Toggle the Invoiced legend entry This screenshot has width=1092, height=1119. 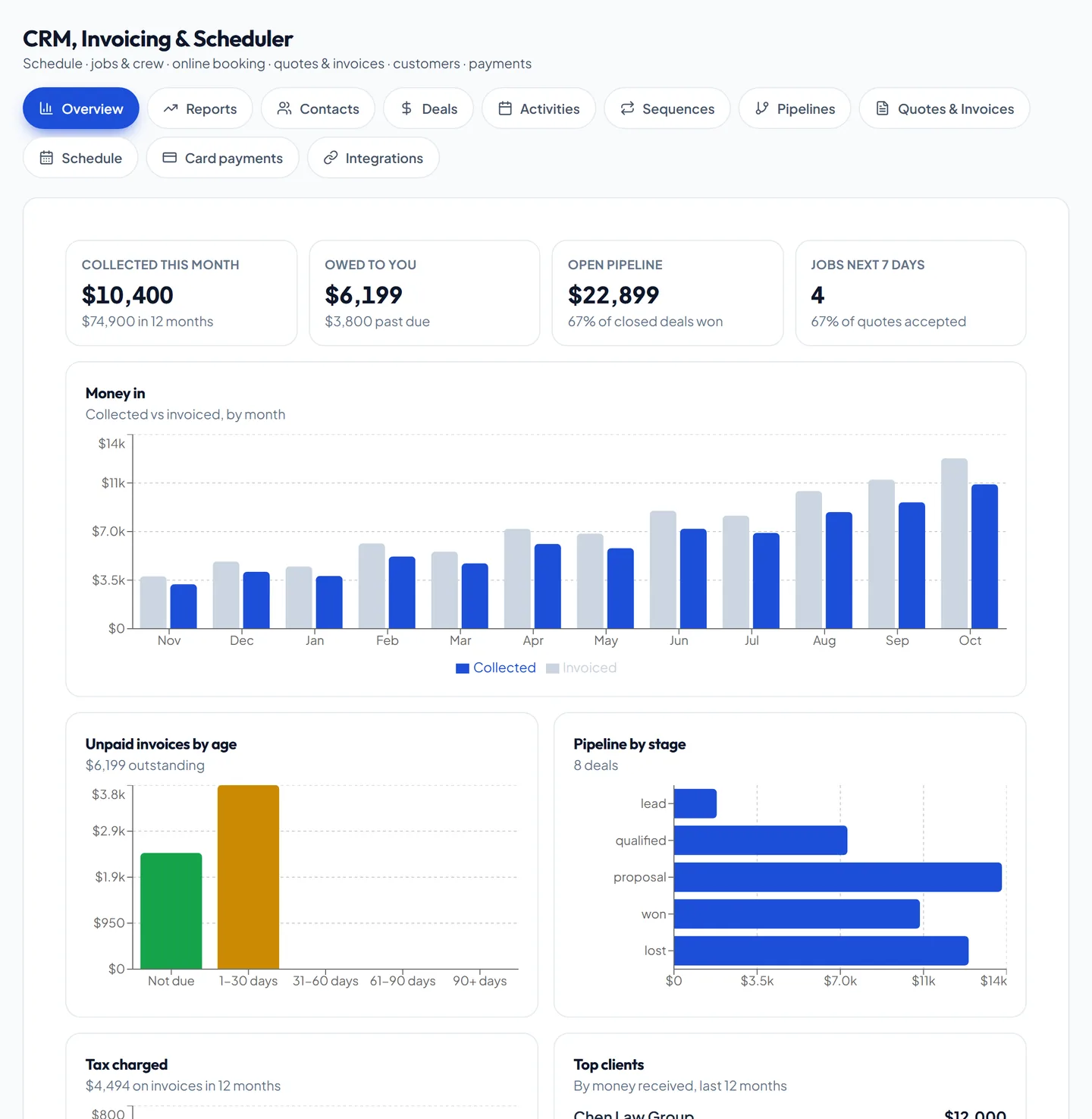[x=582, y=668]
